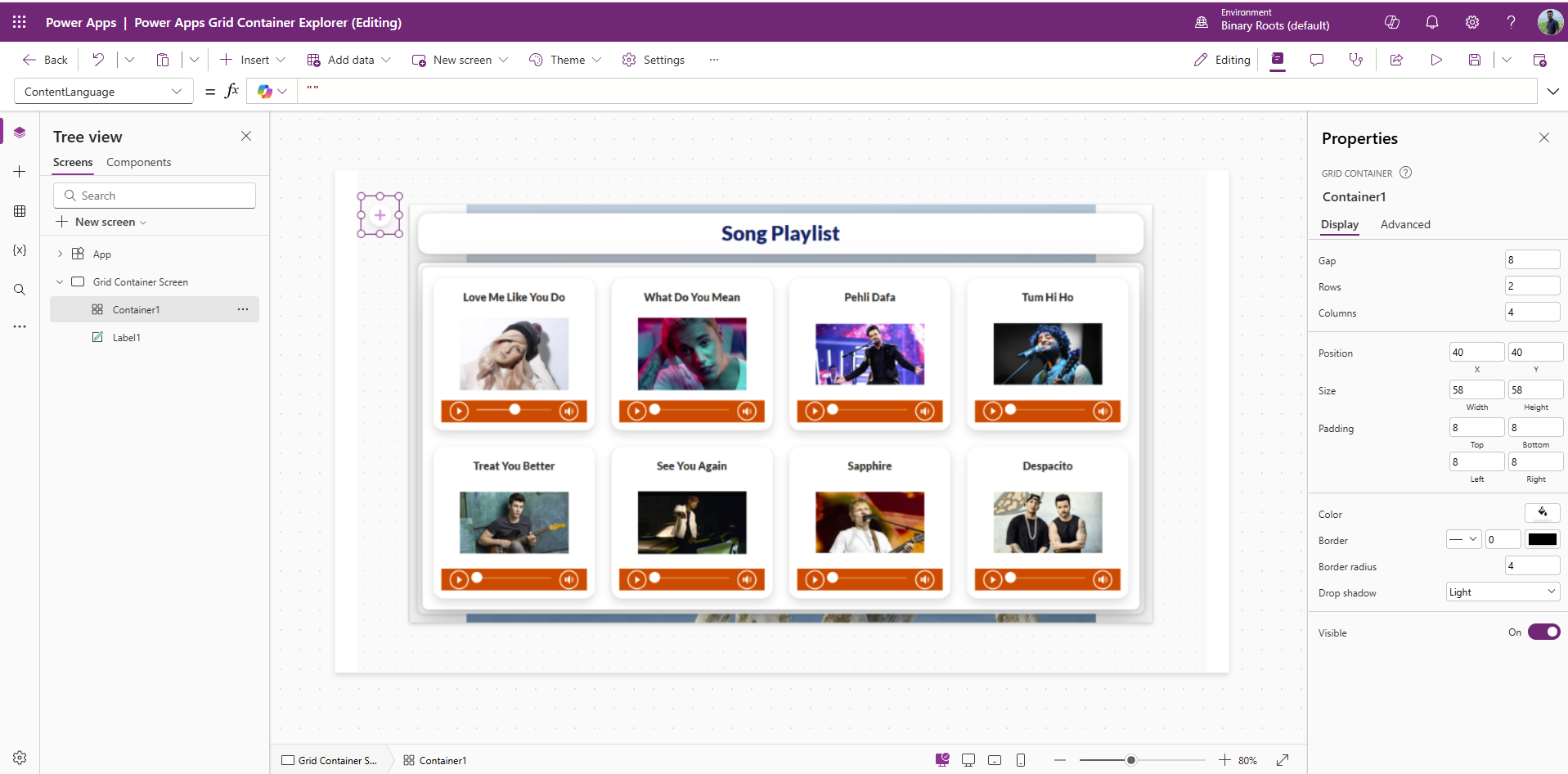The height and width of the screenshot is (774, 1568).
Task: Click the Tree view Search field
Action: [155, 196]
